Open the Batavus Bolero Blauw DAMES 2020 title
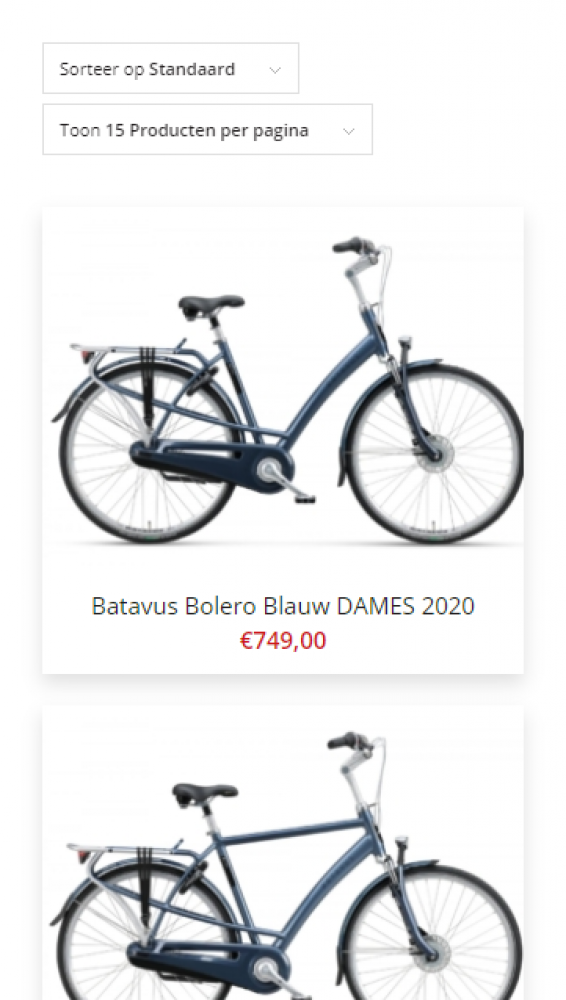 pos(283,606)
